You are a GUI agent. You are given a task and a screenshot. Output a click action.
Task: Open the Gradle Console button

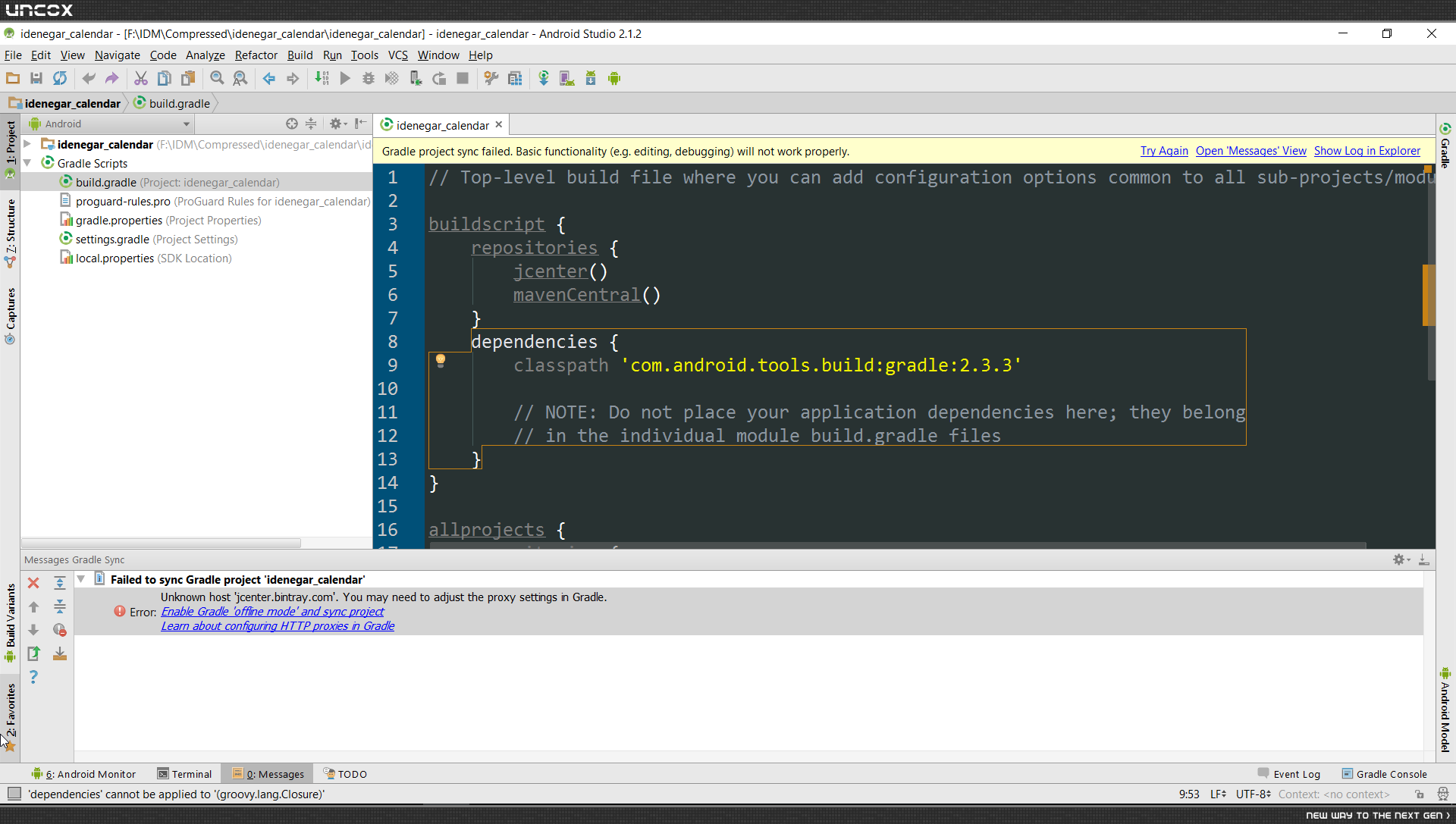click(1385, 774)
